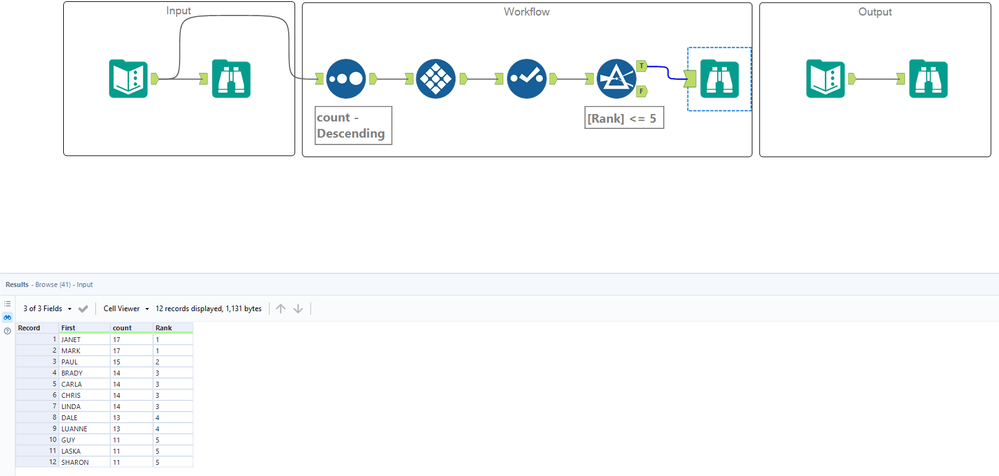The image size is (999, 476).
Task: Select the PAUL cell
Action: (84, 362)
